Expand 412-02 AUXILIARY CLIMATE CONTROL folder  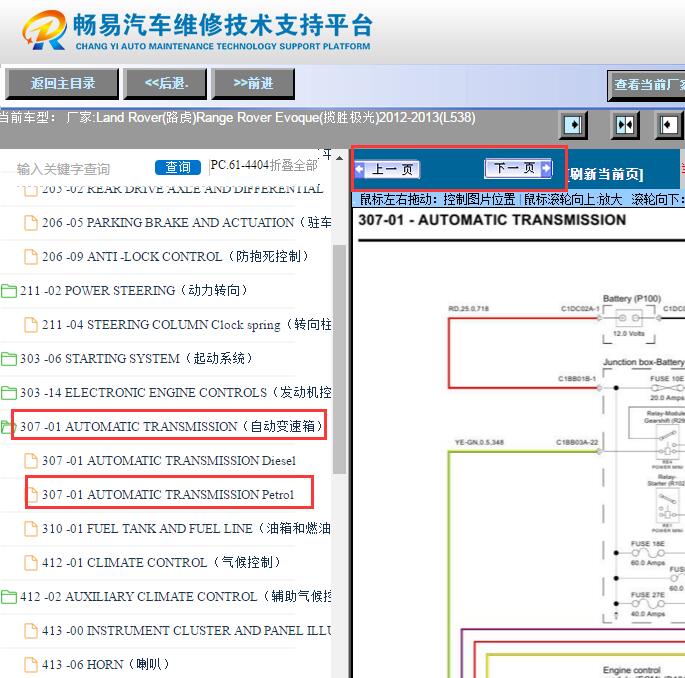(176, 597)
